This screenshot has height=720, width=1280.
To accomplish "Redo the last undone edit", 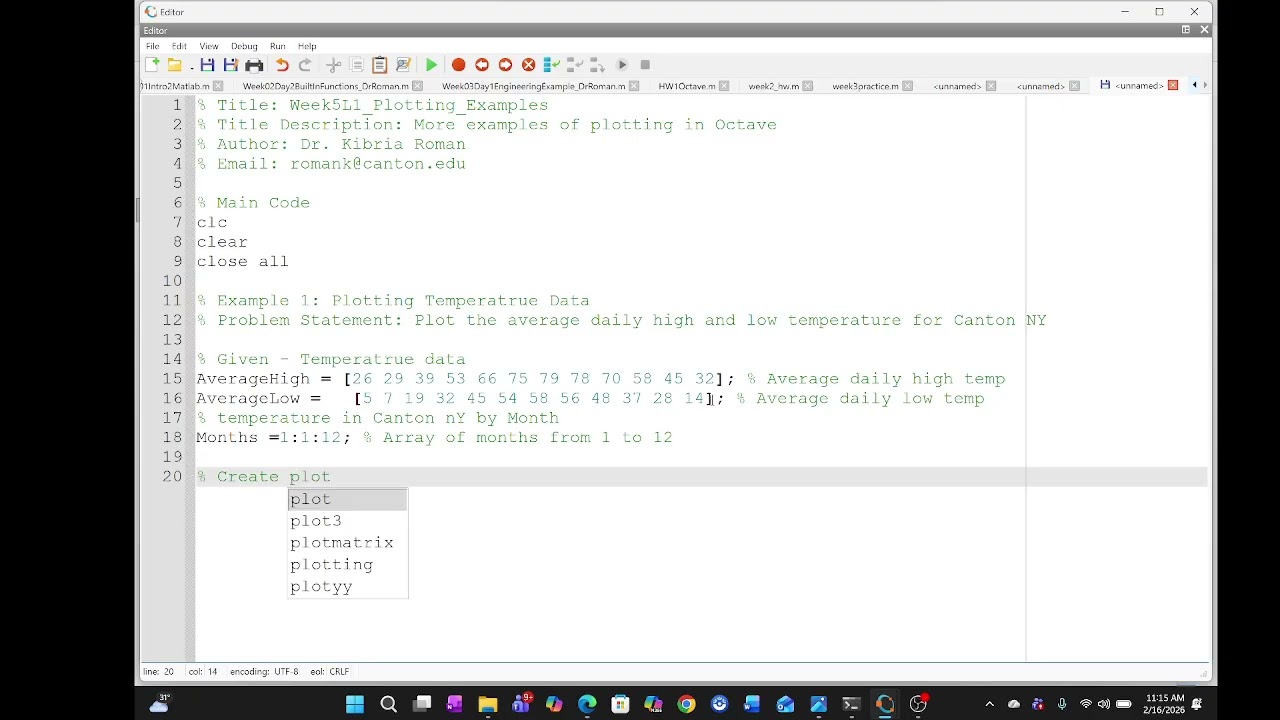I will (x=305, y=65).
